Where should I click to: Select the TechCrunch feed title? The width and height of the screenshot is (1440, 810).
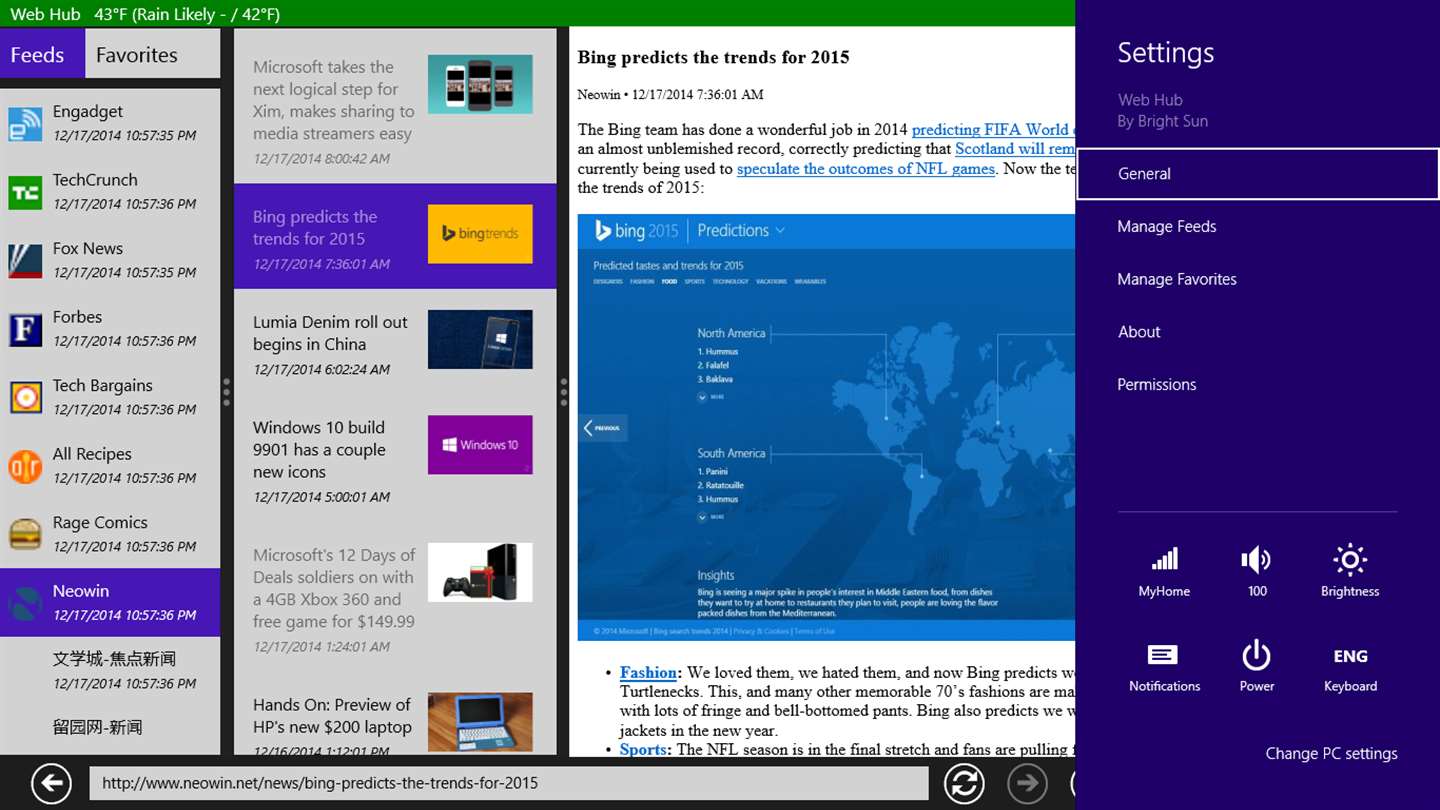click(x=95, y=180)
